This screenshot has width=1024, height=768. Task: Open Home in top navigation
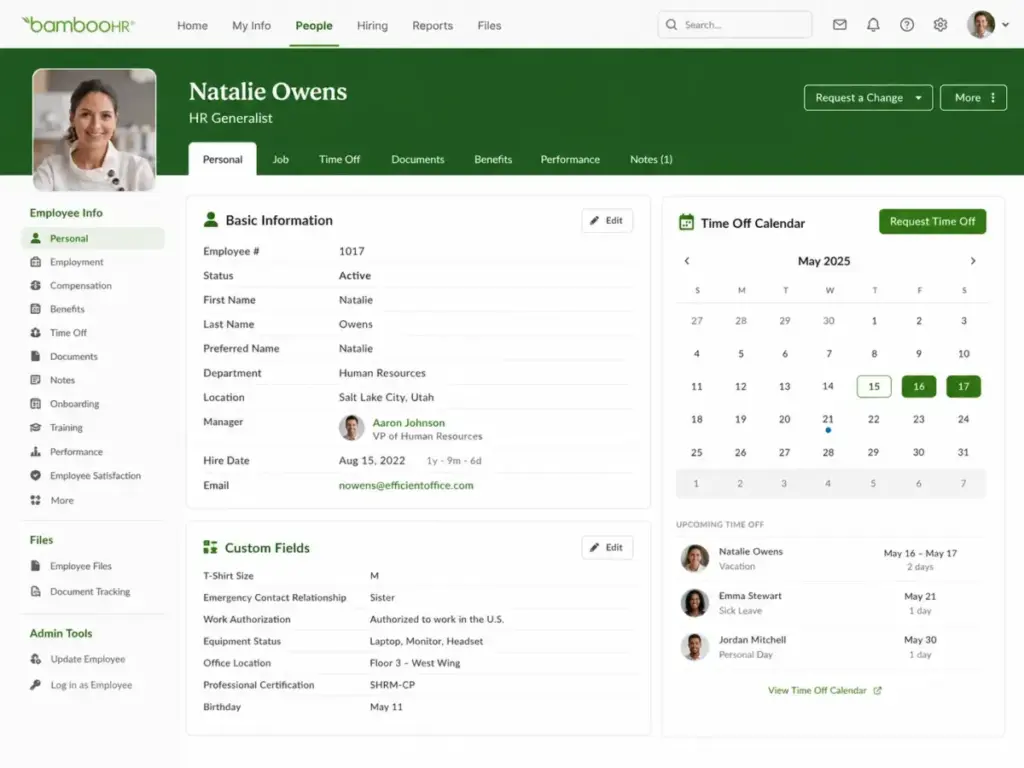coord(192,25)
